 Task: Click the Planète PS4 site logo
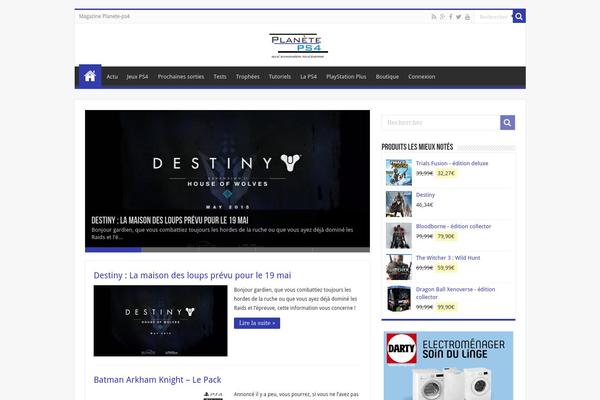298,46
